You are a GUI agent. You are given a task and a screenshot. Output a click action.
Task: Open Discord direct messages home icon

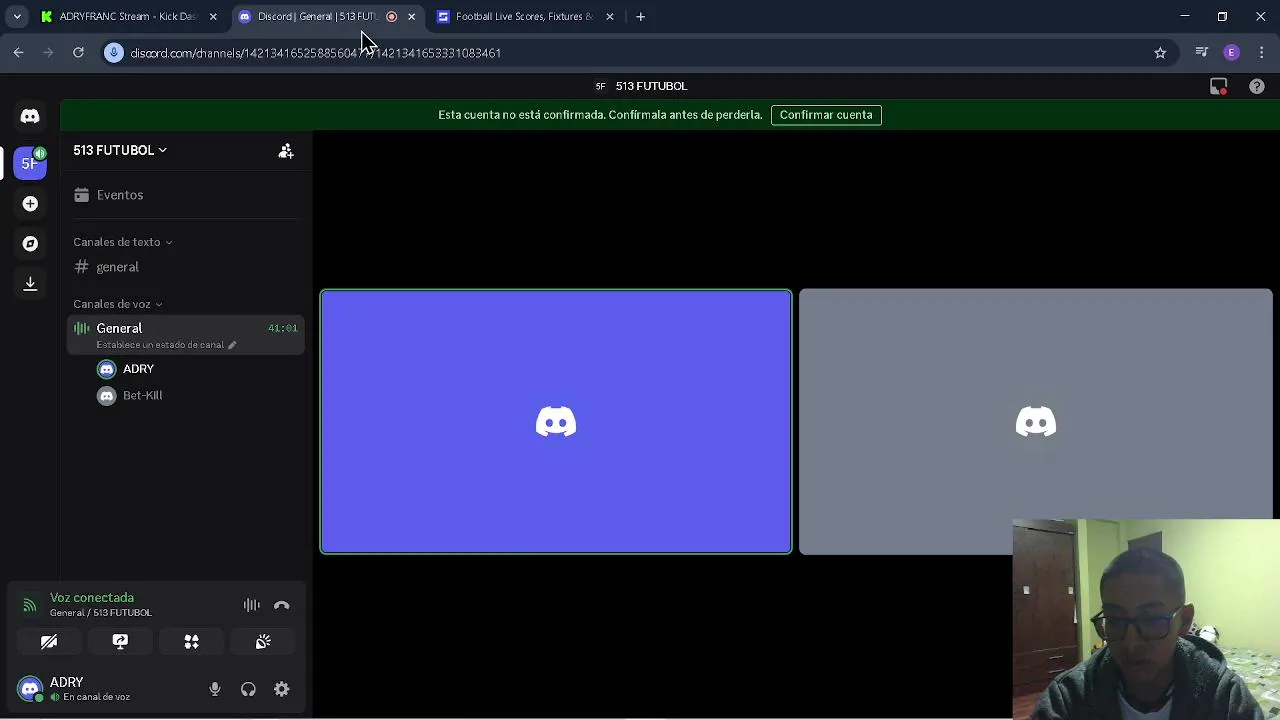point(30,116)
